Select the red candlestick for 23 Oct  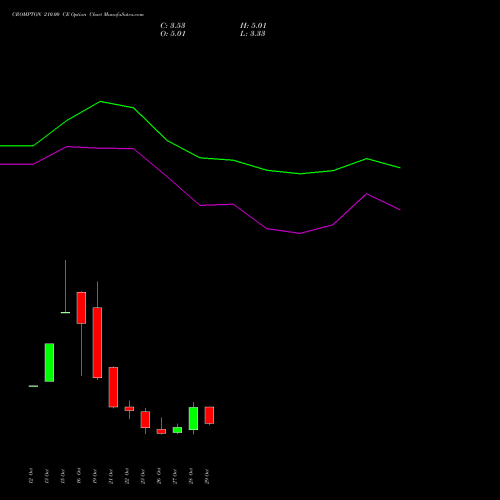pos(145,419)
